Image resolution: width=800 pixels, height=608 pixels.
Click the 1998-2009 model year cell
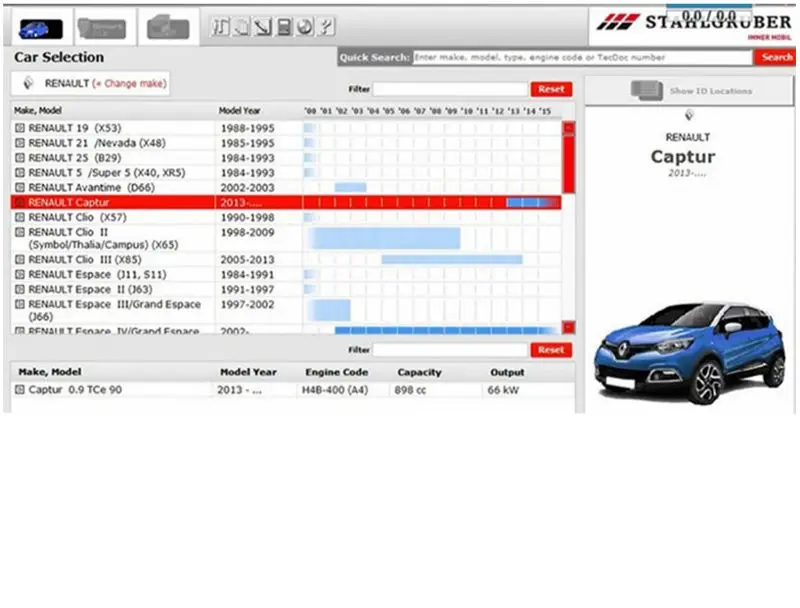coord(247,233)
